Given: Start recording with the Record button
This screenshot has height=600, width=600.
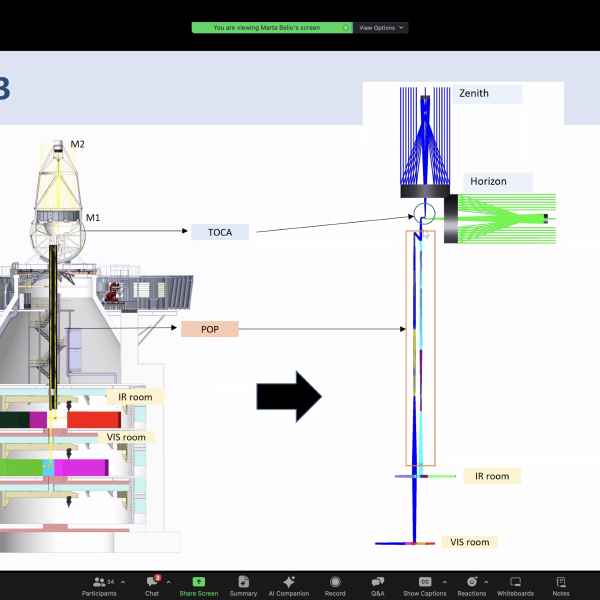Looking at the screenshot, I should [335, 584].
